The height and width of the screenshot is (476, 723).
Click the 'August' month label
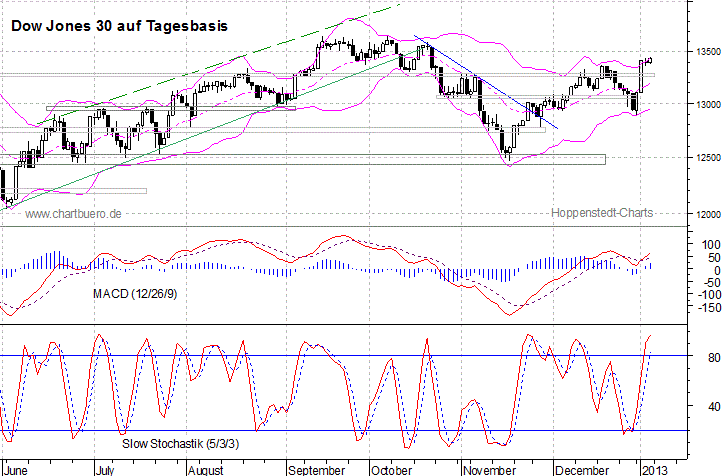[206, 470]
